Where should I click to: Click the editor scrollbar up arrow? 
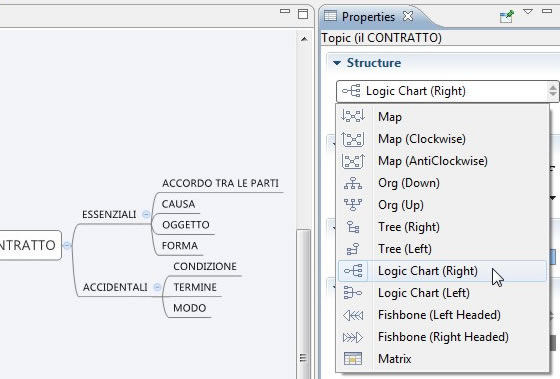pos(304,39)
